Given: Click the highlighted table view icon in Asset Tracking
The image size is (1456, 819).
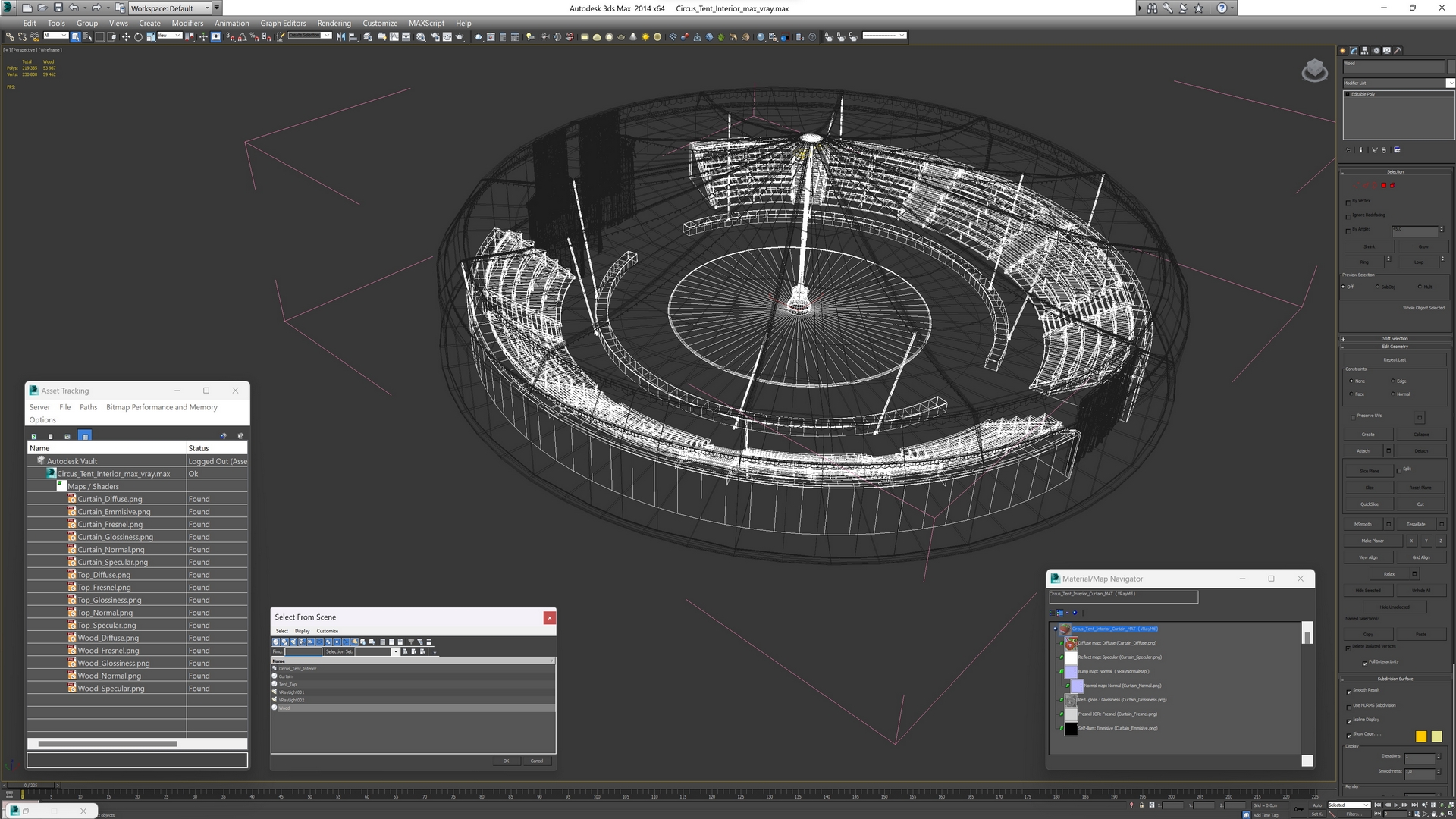Looking at the screenshot, I should [x=84, y=436].
